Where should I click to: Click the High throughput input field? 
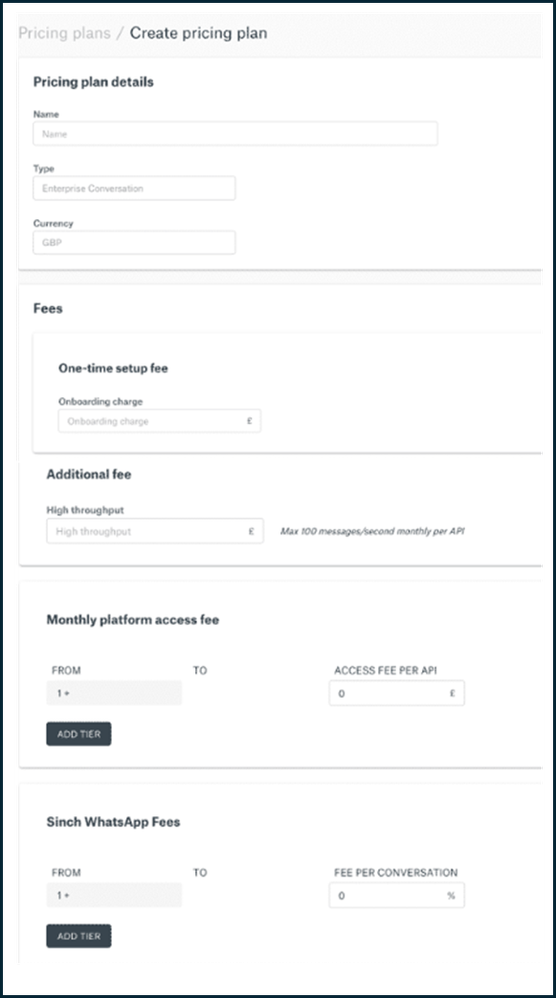coord(155,531)
